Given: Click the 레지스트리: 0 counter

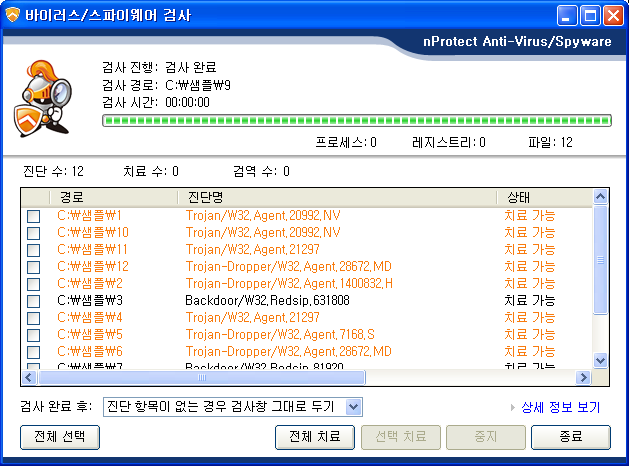Looking at the screenshot, I should [449, 142].
